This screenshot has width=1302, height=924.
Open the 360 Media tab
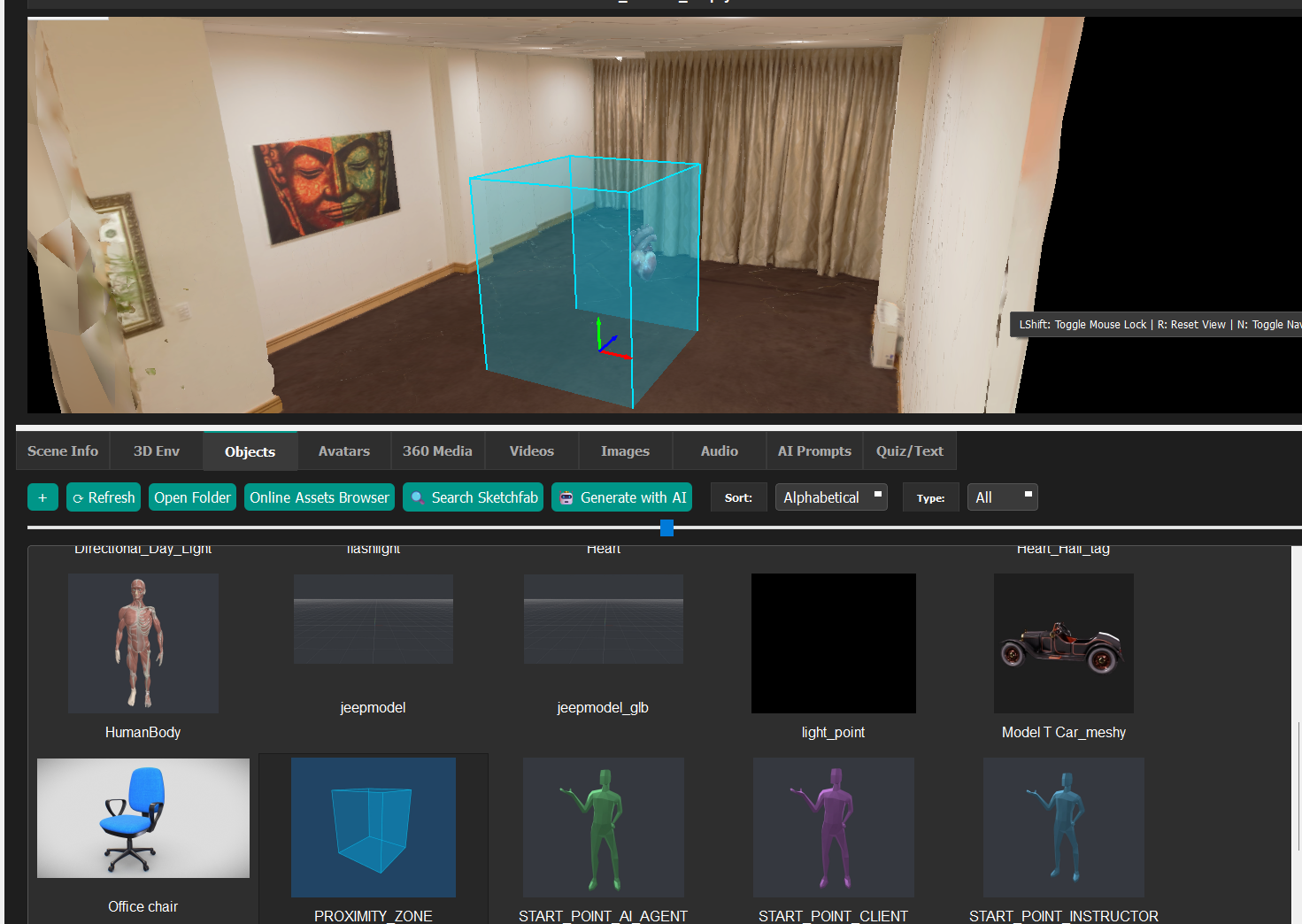click(437, 450)
